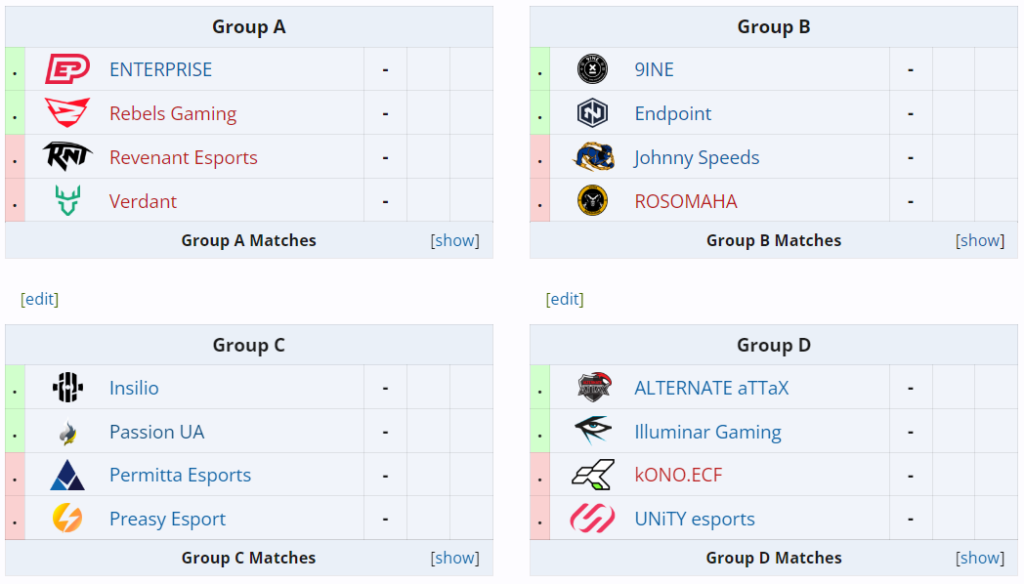Open the Endpoint team page link
The width and height of the screenshot is (1024, 584).
673,114
